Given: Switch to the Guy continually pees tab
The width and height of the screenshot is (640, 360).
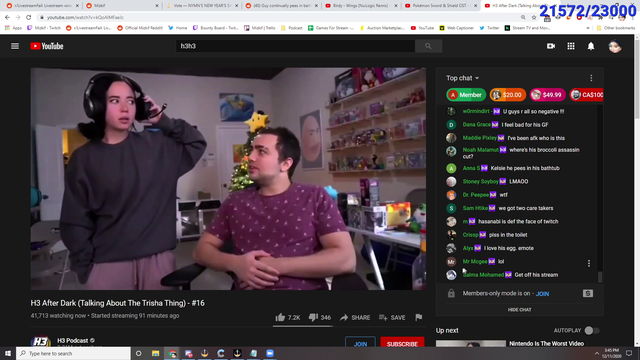Looking at the screenshot, I should (x=282, y=6).
